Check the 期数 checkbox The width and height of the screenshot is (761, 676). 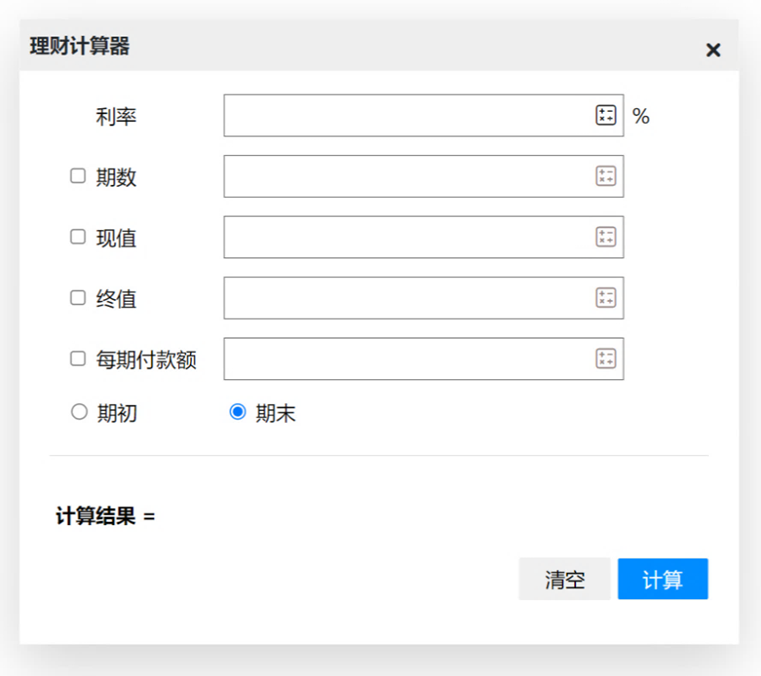(x=78, y=176)
